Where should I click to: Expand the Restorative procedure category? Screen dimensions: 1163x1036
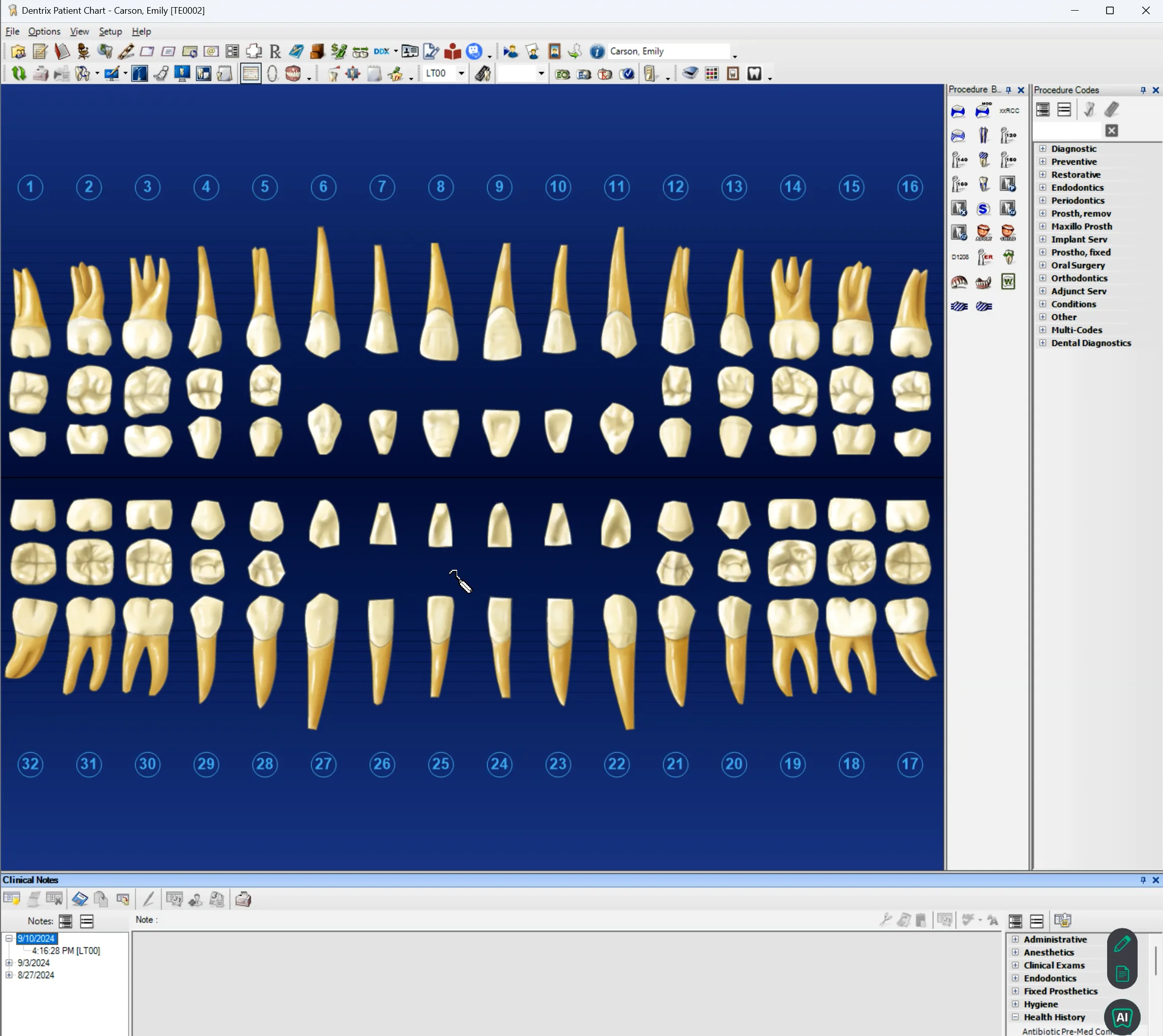[x=1044, y=174]
